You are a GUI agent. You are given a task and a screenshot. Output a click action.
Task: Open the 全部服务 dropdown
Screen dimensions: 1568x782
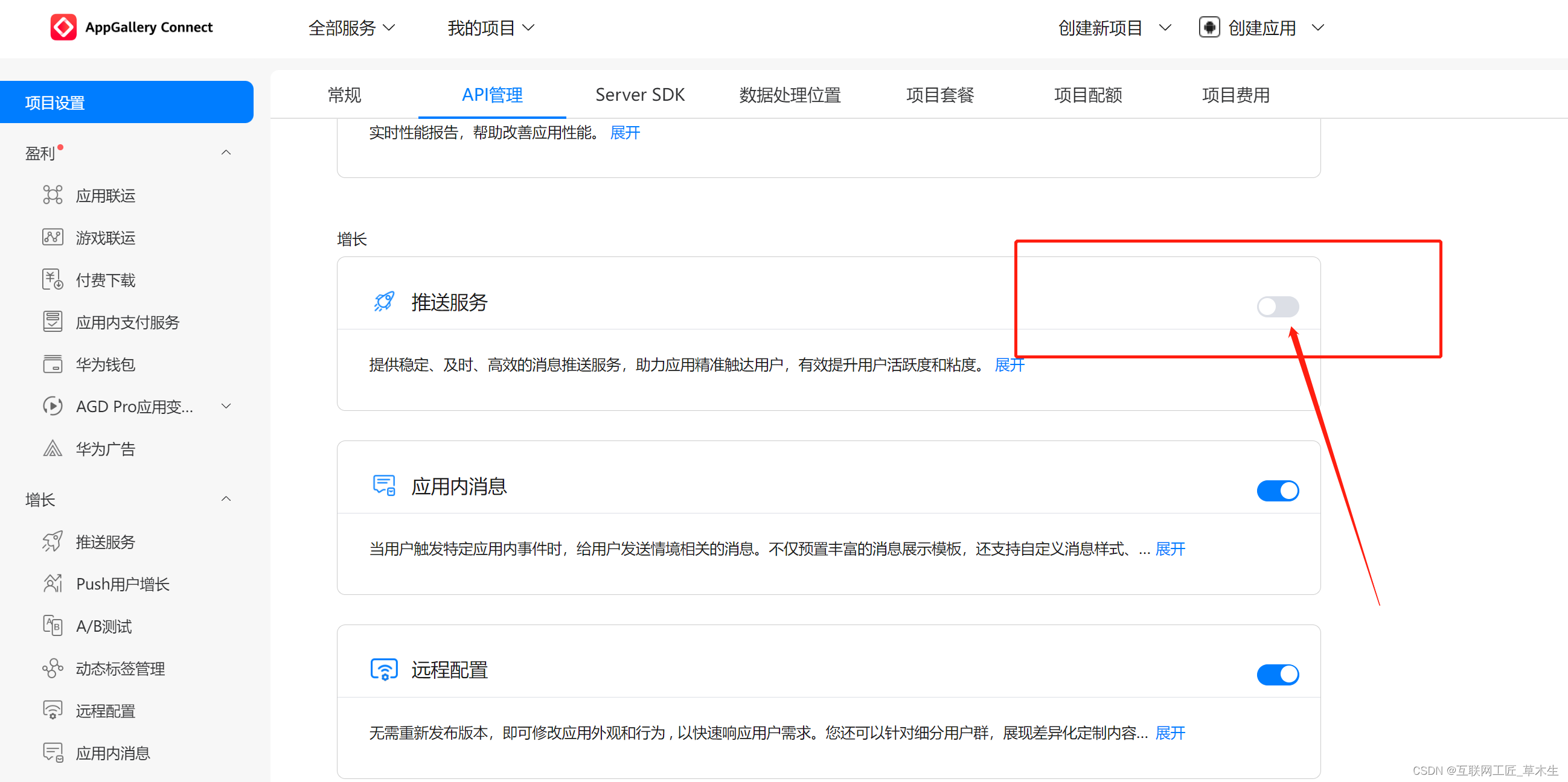[x=352, y=28]
